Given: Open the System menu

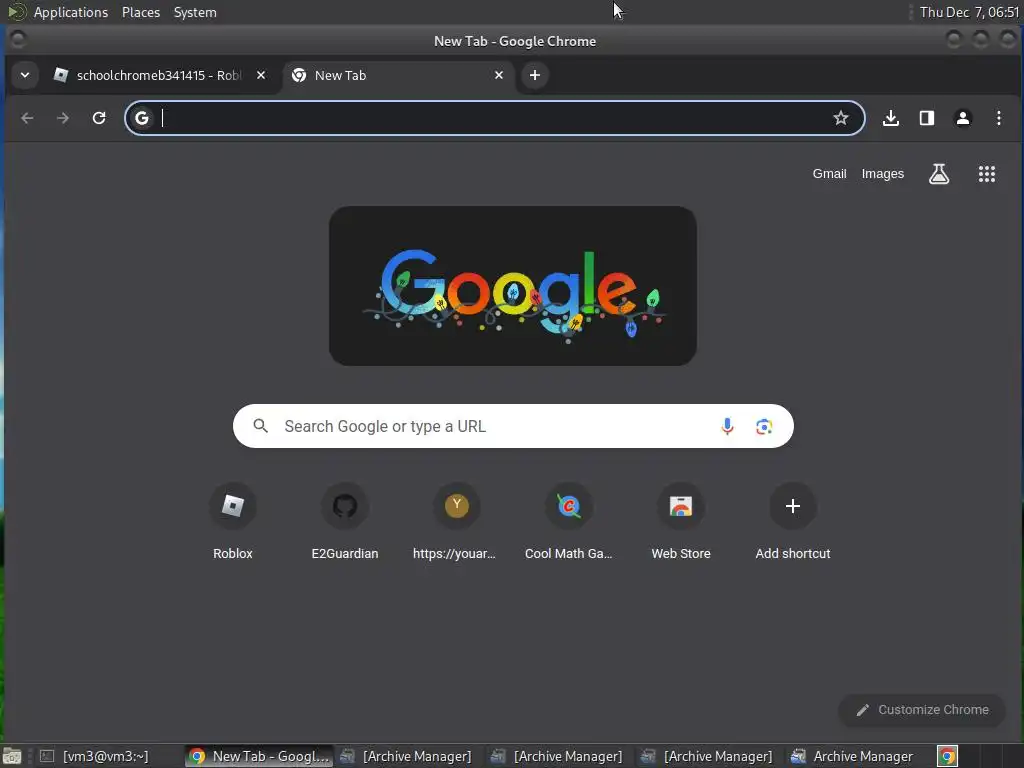Looking at the screenshot, I should [x=195, y=12].
